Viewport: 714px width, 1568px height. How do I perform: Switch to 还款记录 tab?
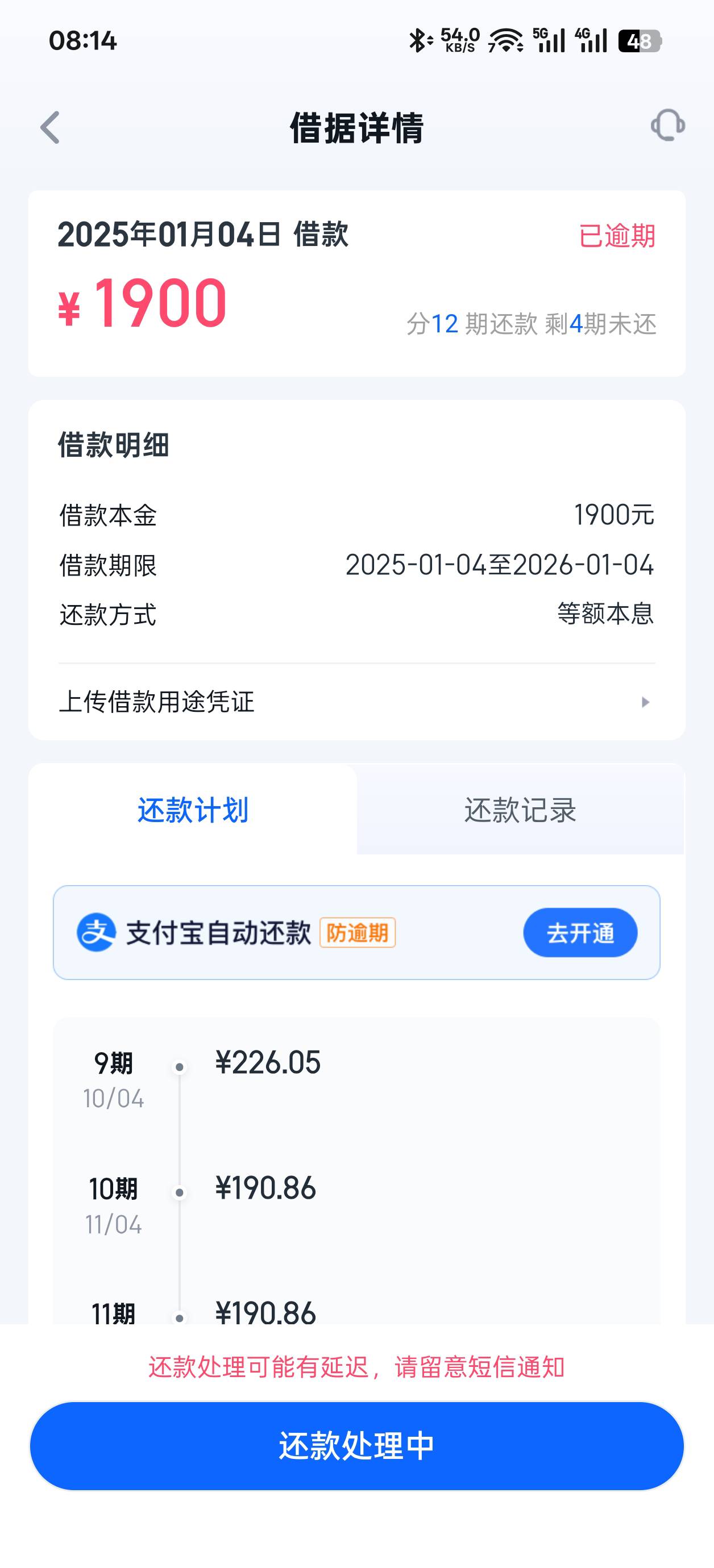pos(520,810)
